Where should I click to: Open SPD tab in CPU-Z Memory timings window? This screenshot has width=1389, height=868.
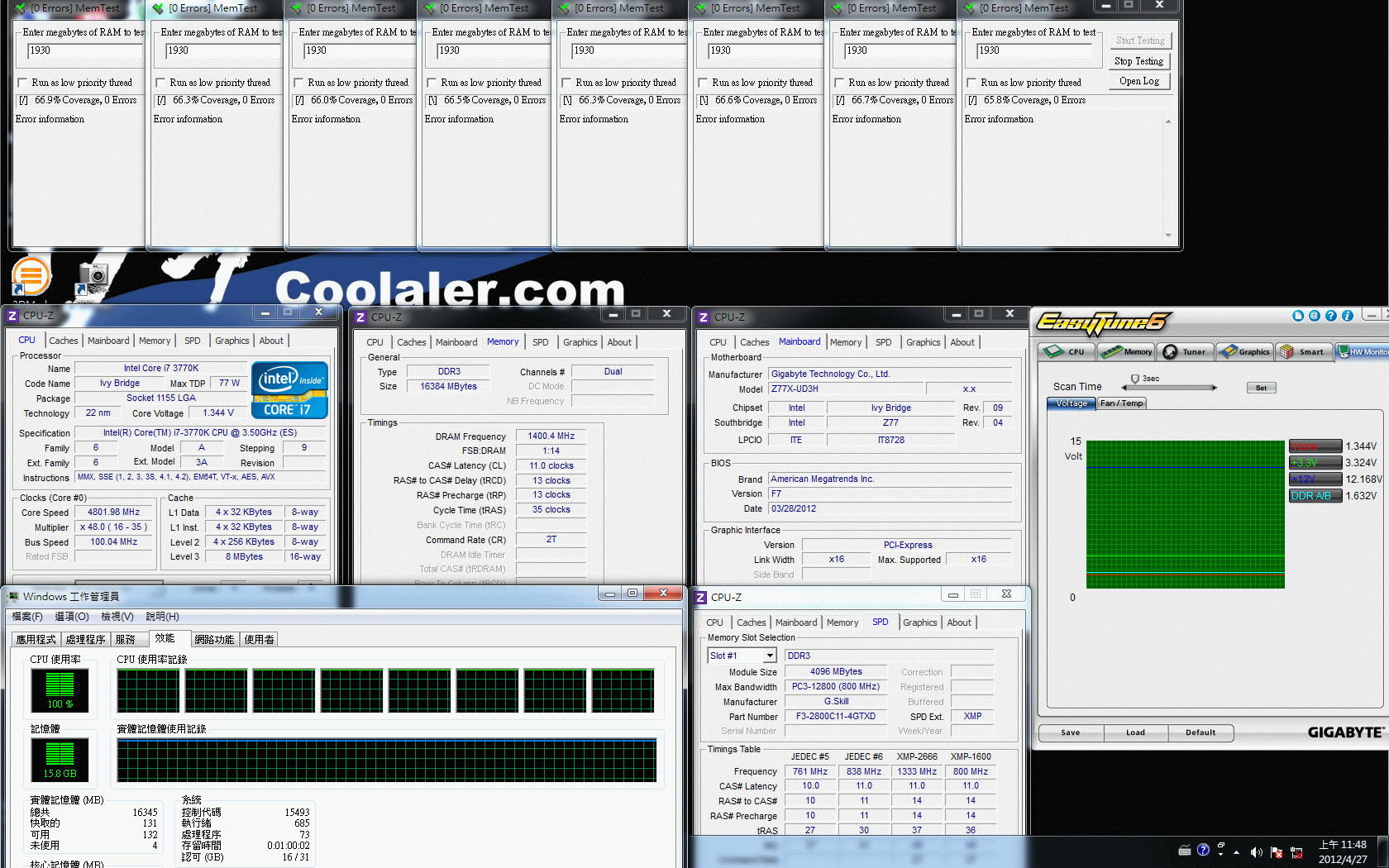tap(541, 342)
